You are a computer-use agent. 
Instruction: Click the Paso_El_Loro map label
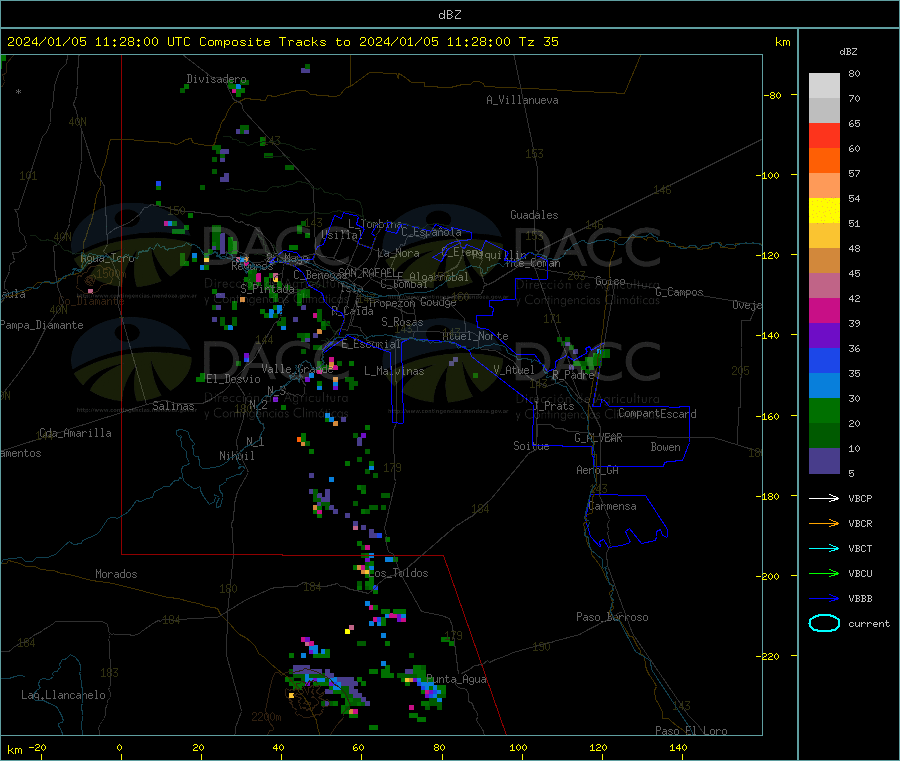click(x=691, y=731)
